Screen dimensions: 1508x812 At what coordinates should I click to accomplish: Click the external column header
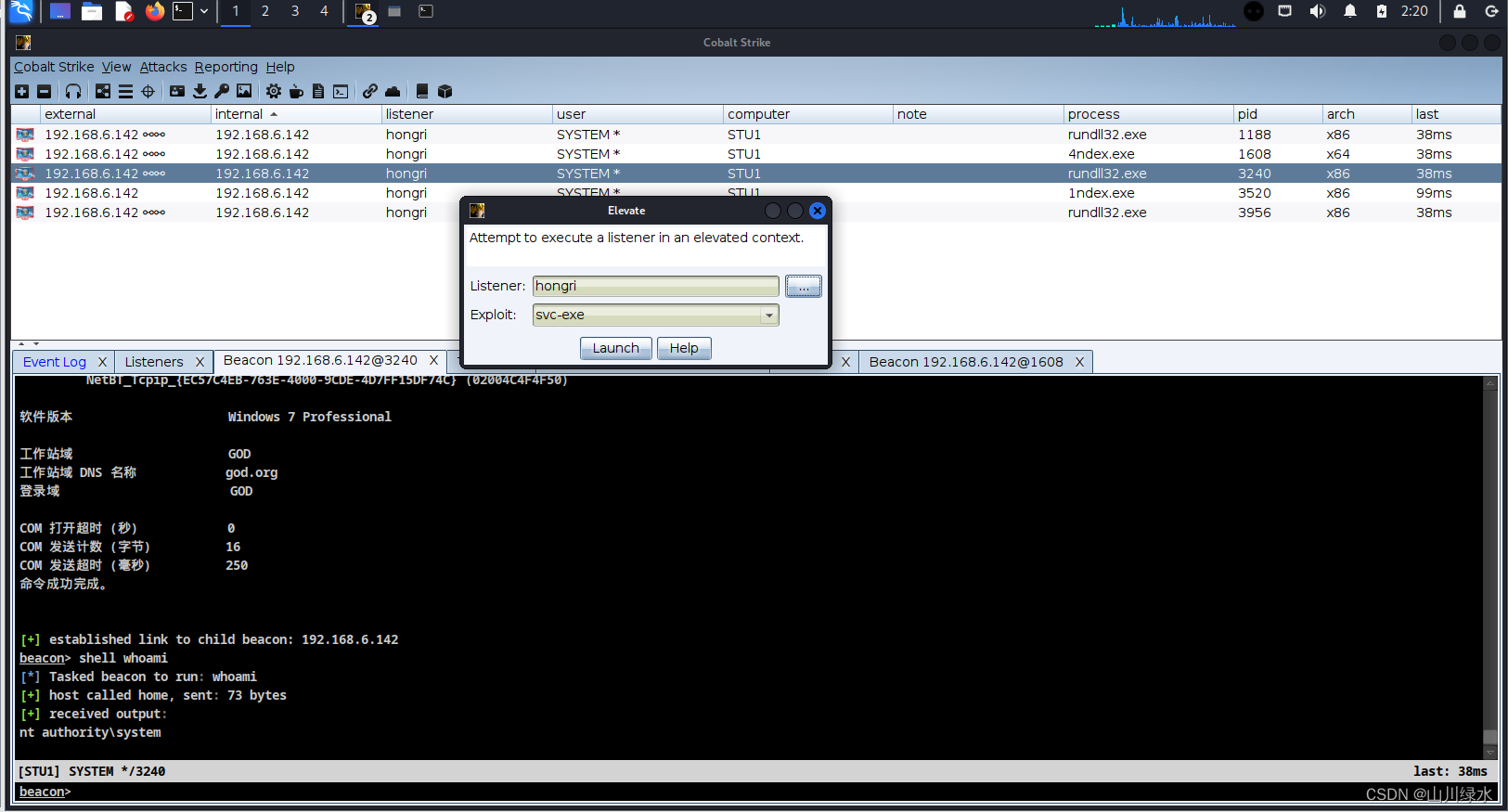pyautogui.click(x=126, y=114)
